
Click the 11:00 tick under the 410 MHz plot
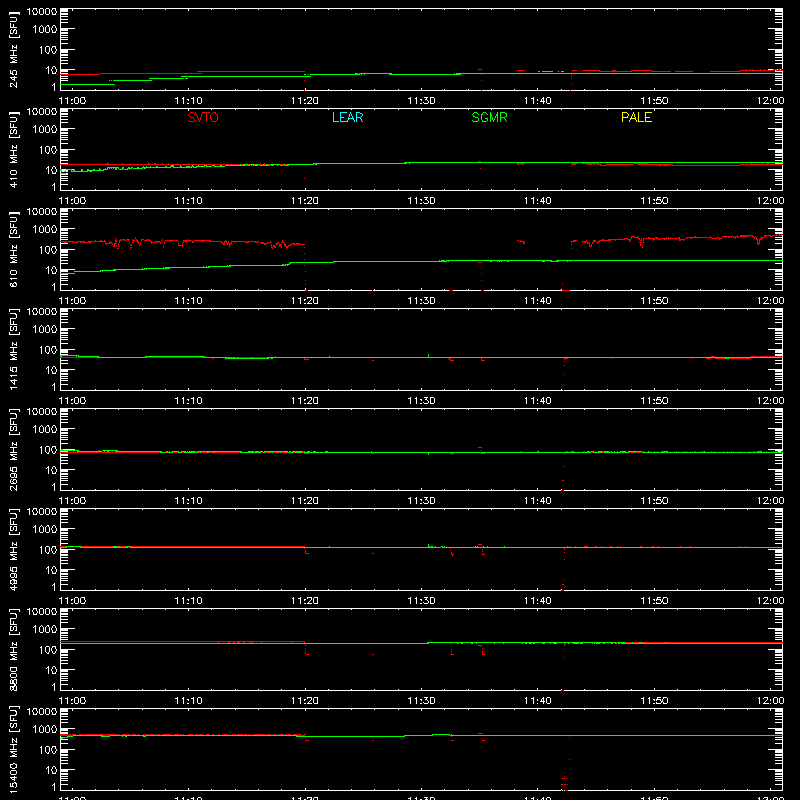(72, 201)
